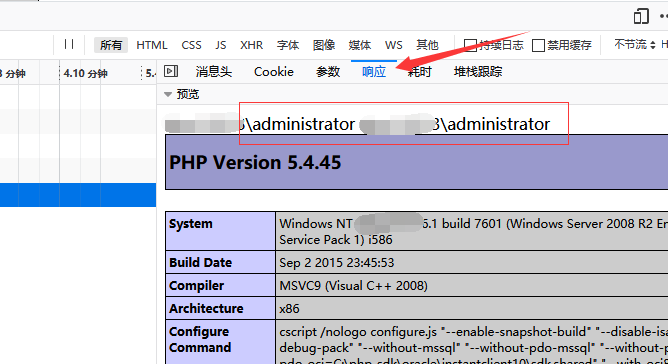This screenshot has height=364, width=668.
Task: Open the 耗时 tab
Action: tap(420, 72)
